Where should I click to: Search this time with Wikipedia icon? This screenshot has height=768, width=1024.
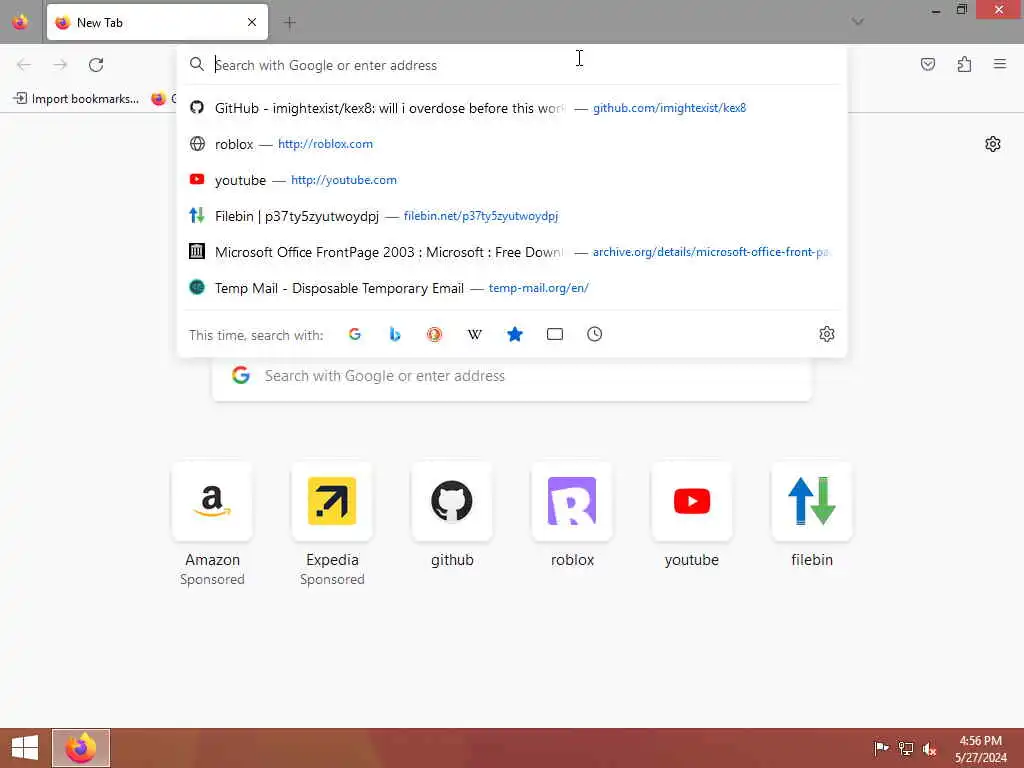coord(475,334)
